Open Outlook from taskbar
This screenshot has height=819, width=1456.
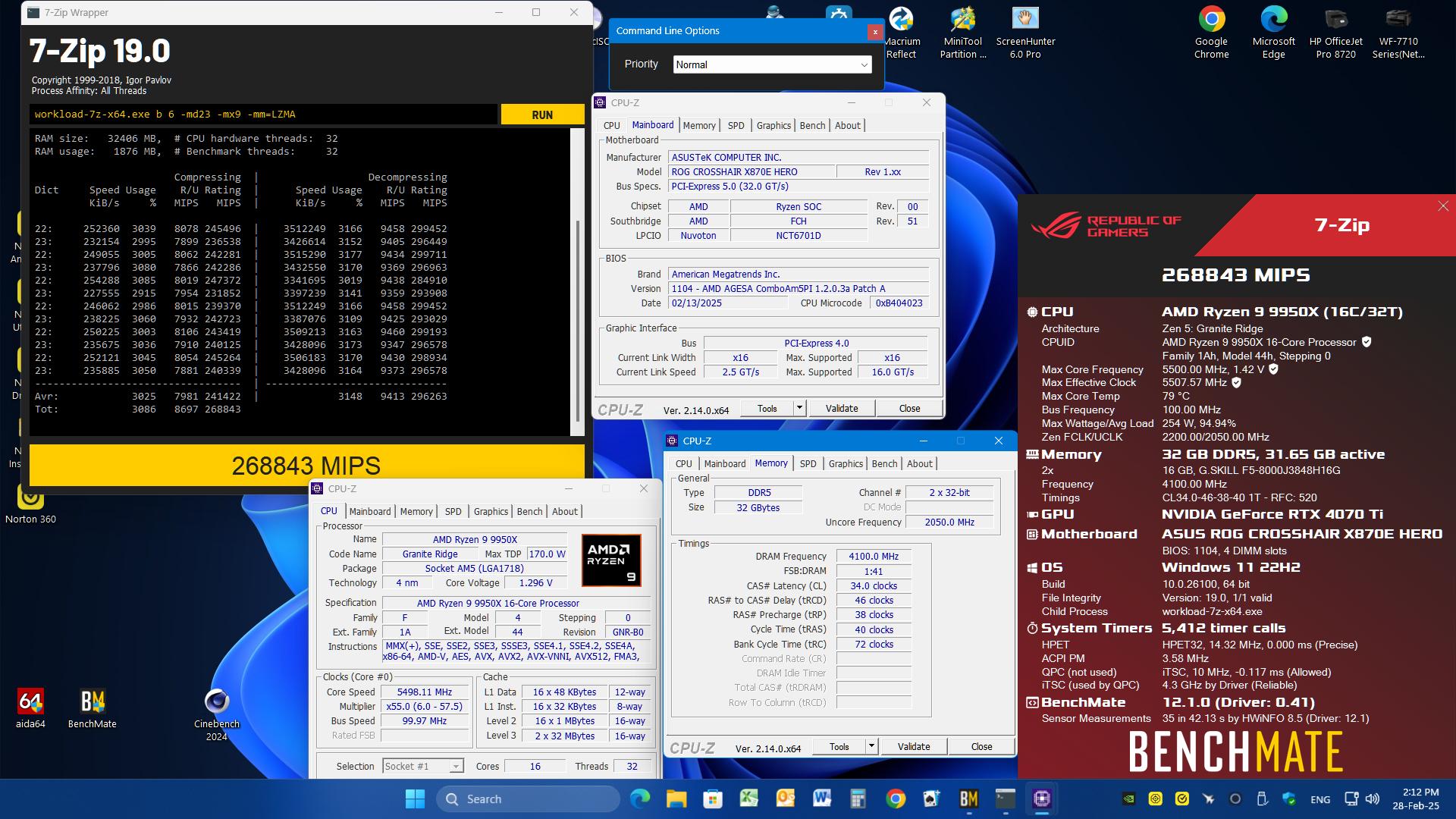pyautogui.click(x=786, y=799)
